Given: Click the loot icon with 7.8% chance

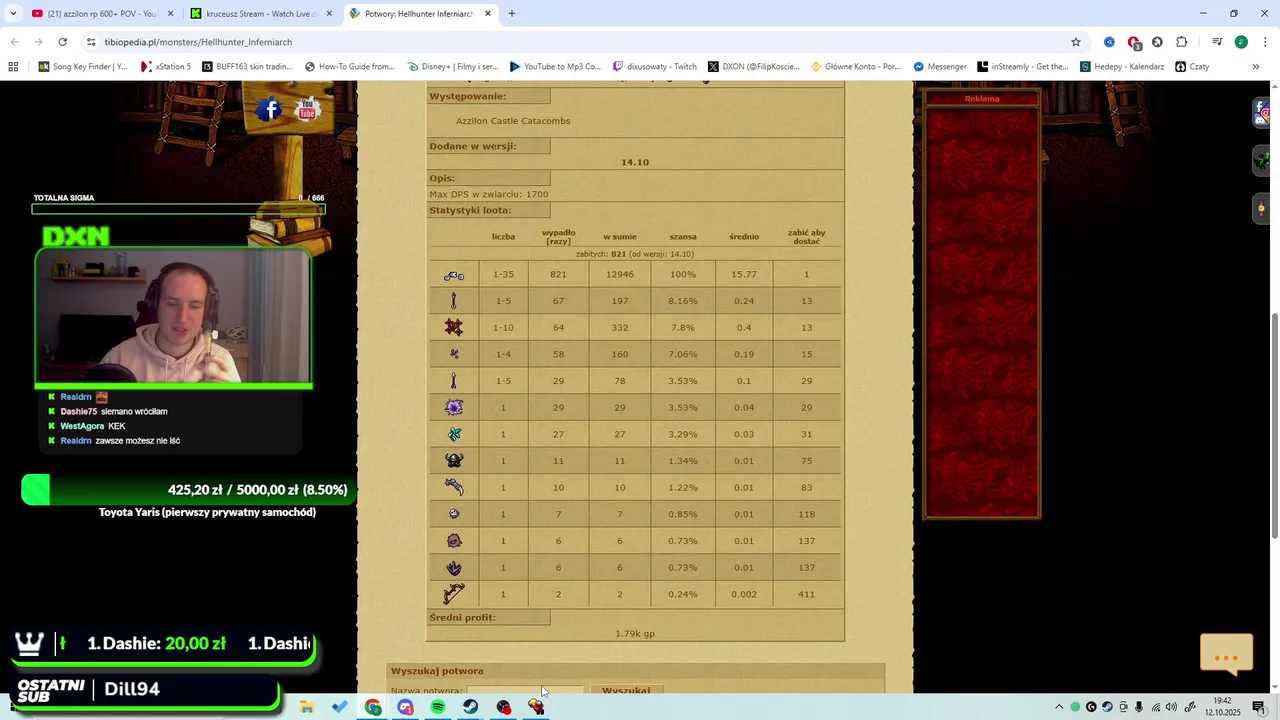Looking at the screenshot, I should pos(454,327).
